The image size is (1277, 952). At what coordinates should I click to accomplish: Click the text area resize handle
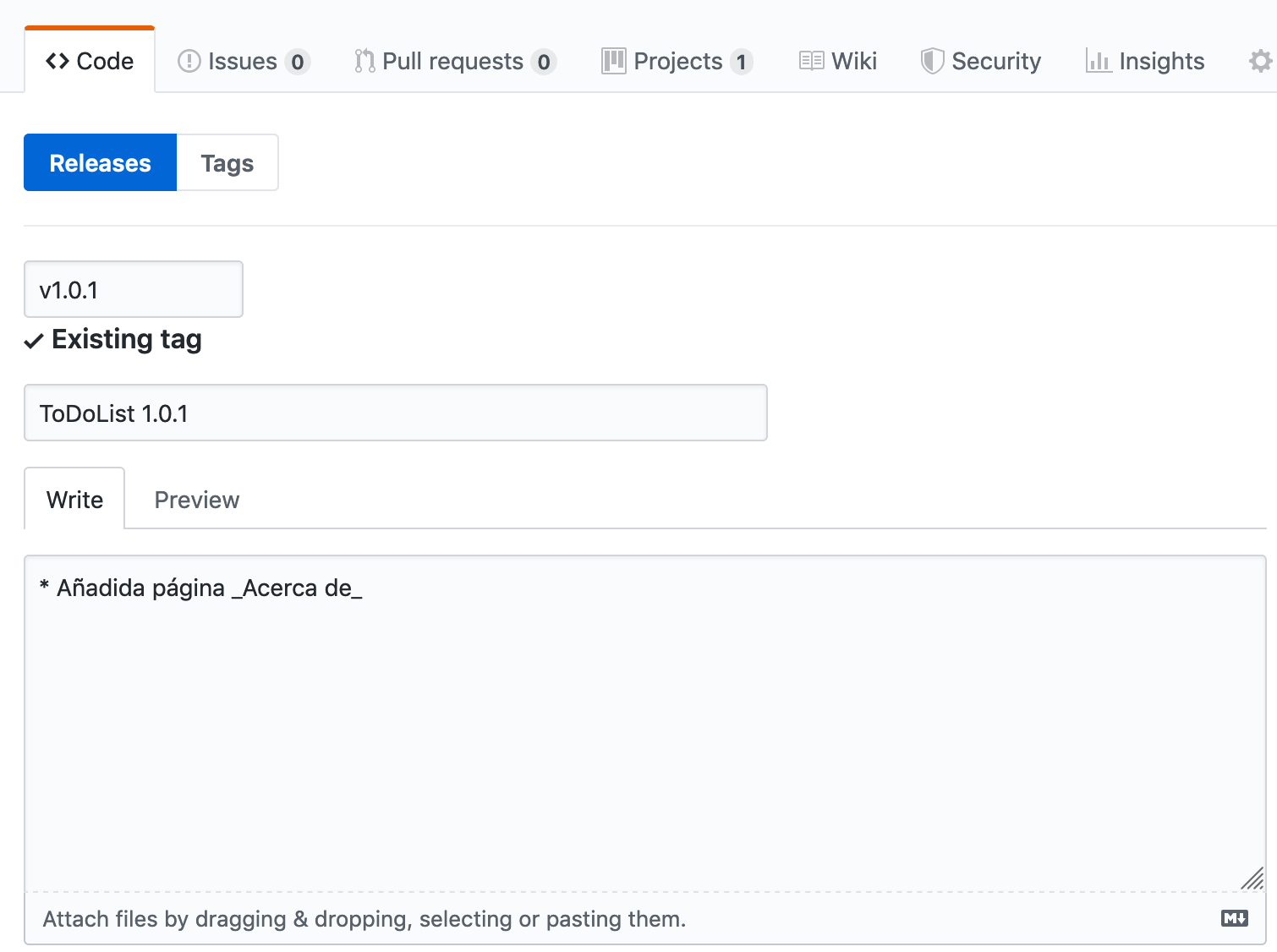[x=1252, y=878]
